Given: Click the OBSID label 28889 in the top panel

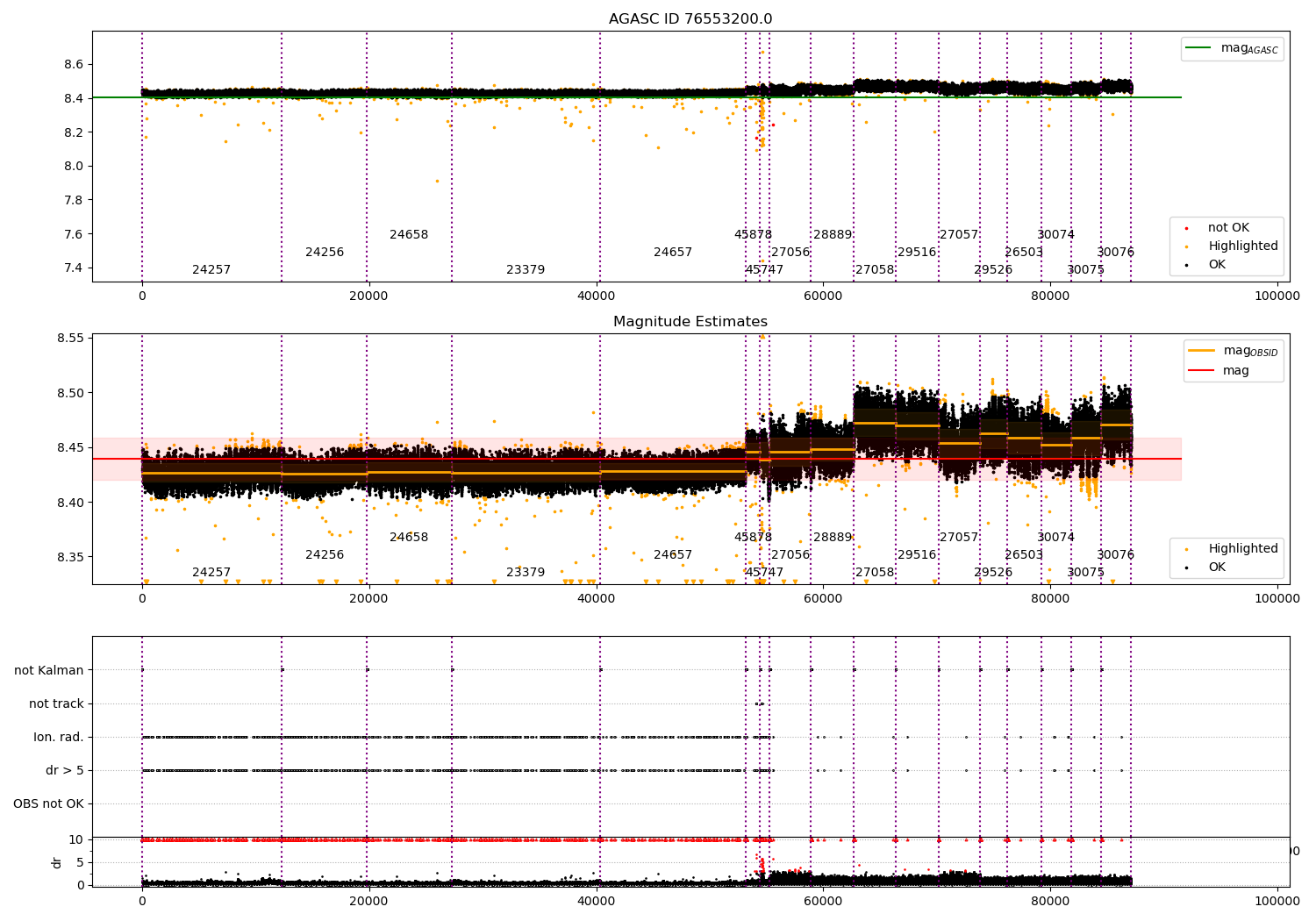Looking at the screenshot, I should click(x=833, y=235).
